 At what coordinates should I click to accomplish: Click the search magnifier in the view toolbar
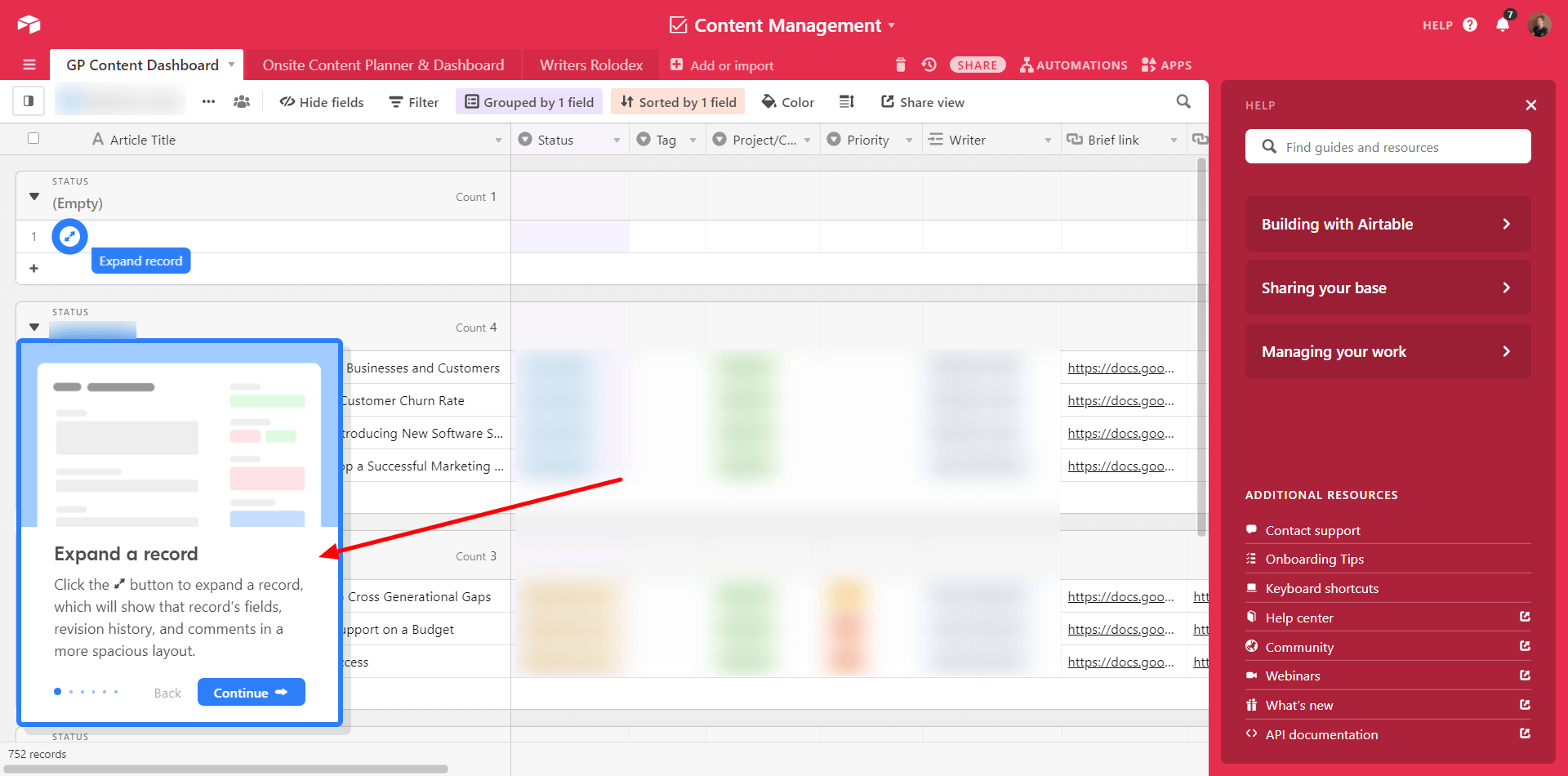tap(1183, 101)
